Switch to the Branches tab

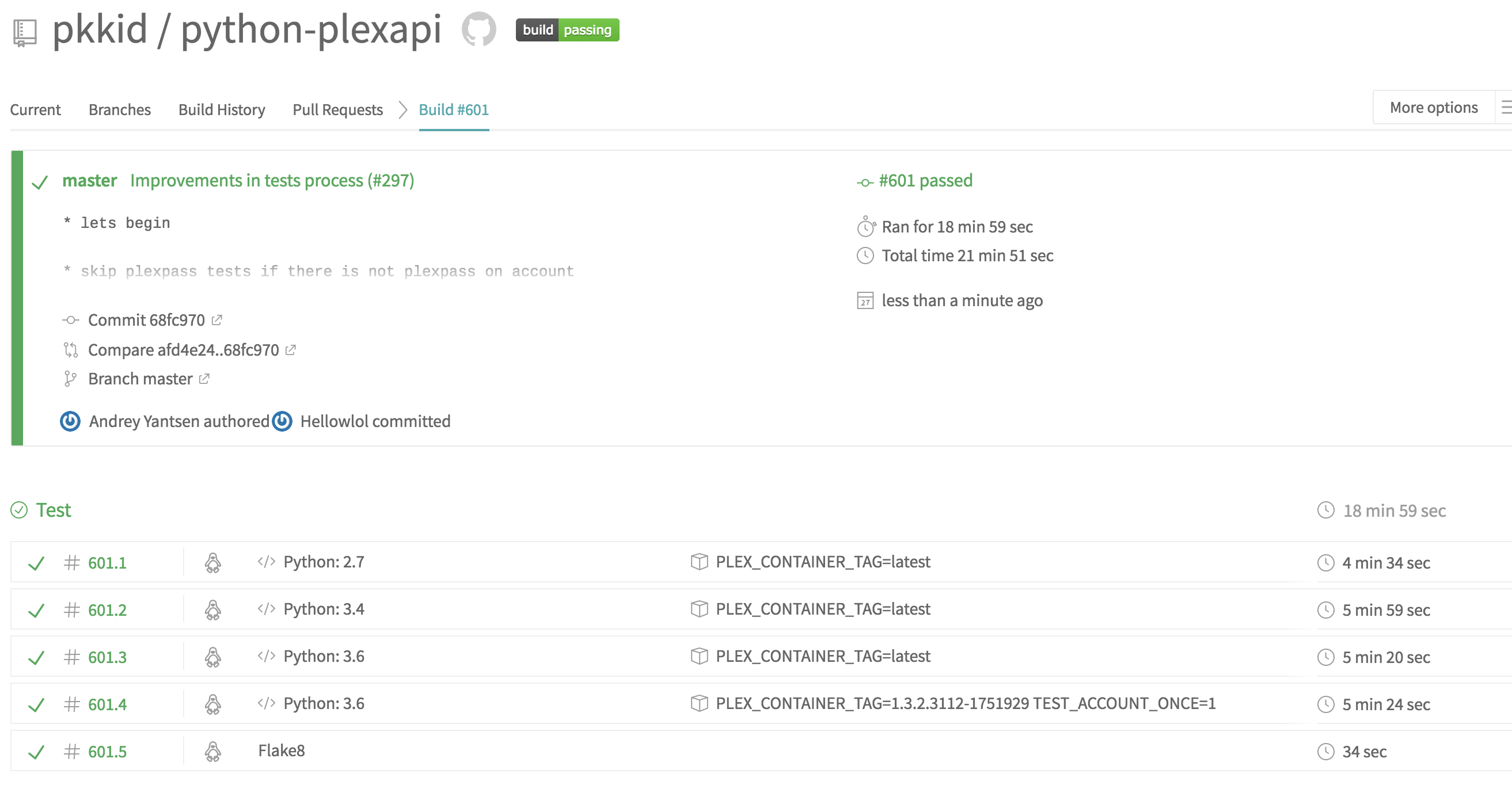[x=119, y=110]
